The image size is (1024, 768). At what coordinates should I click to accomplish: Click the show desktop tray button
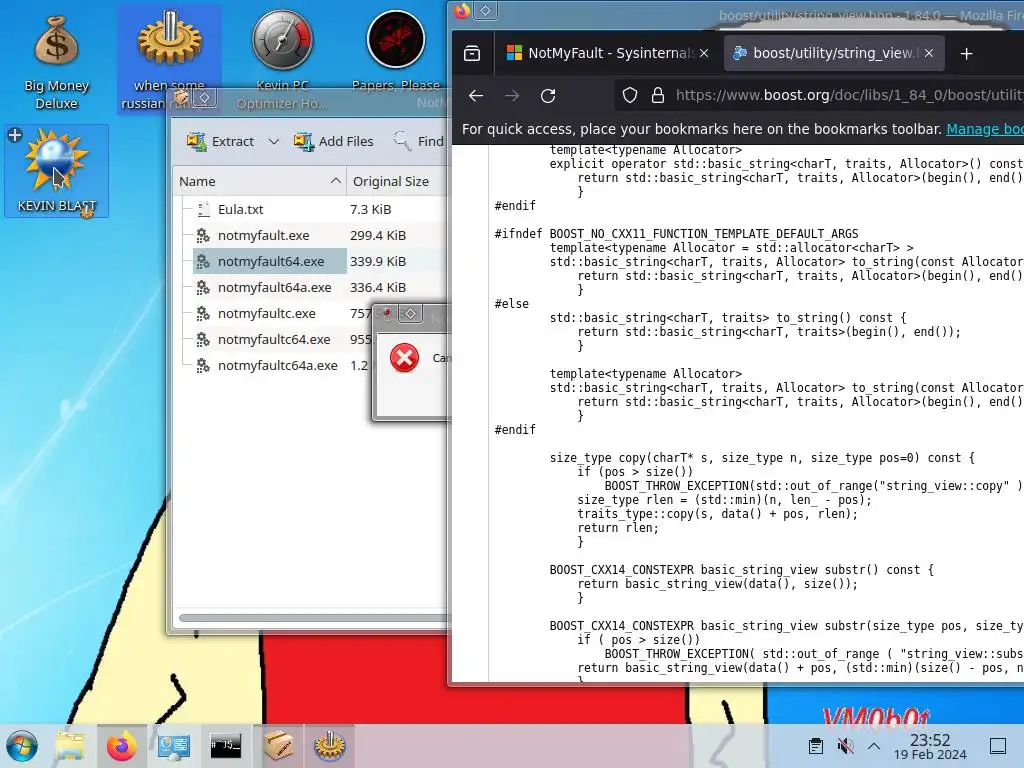click(x=997, y=746)
